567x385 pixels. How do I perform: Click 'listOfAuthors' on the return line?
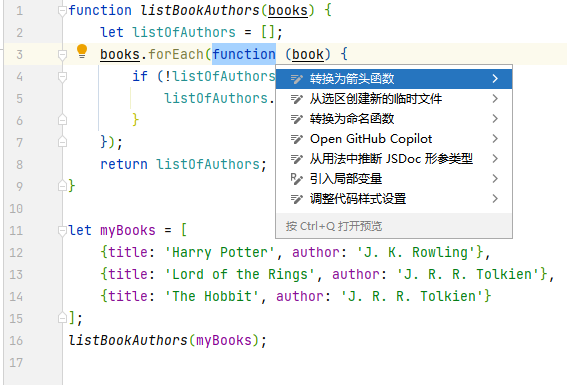click(208, 164)
